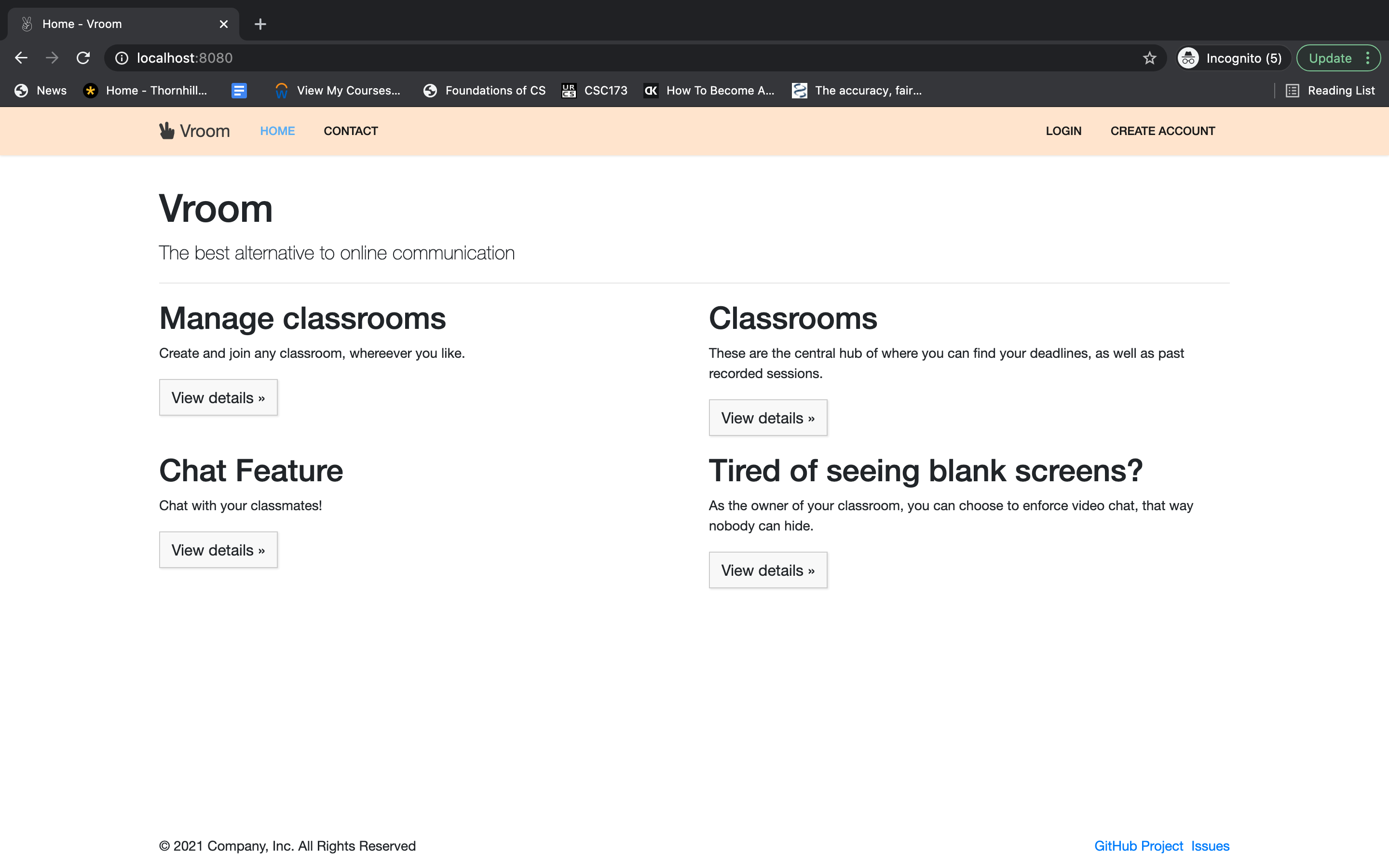
Task: Click CREATE ACCOUNT in the navbar
Action: [1162, 131]
